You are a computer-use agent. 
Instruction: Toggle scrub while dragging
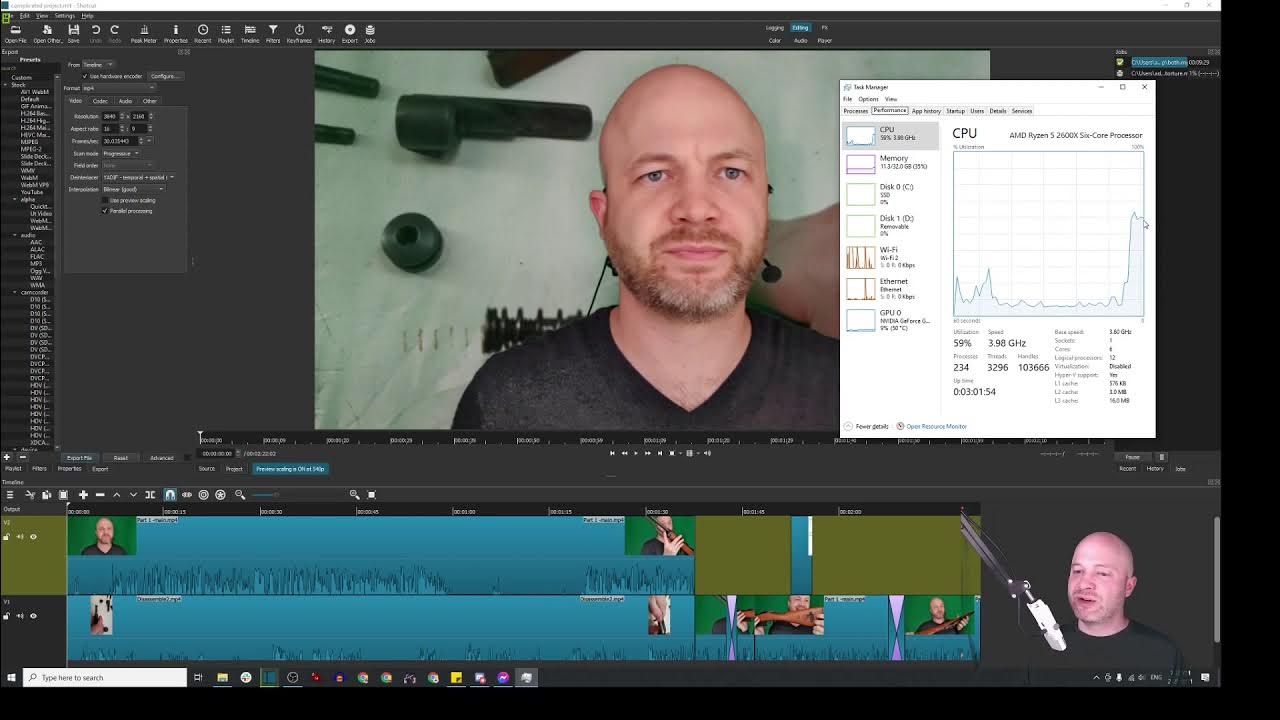click(187, 495)
